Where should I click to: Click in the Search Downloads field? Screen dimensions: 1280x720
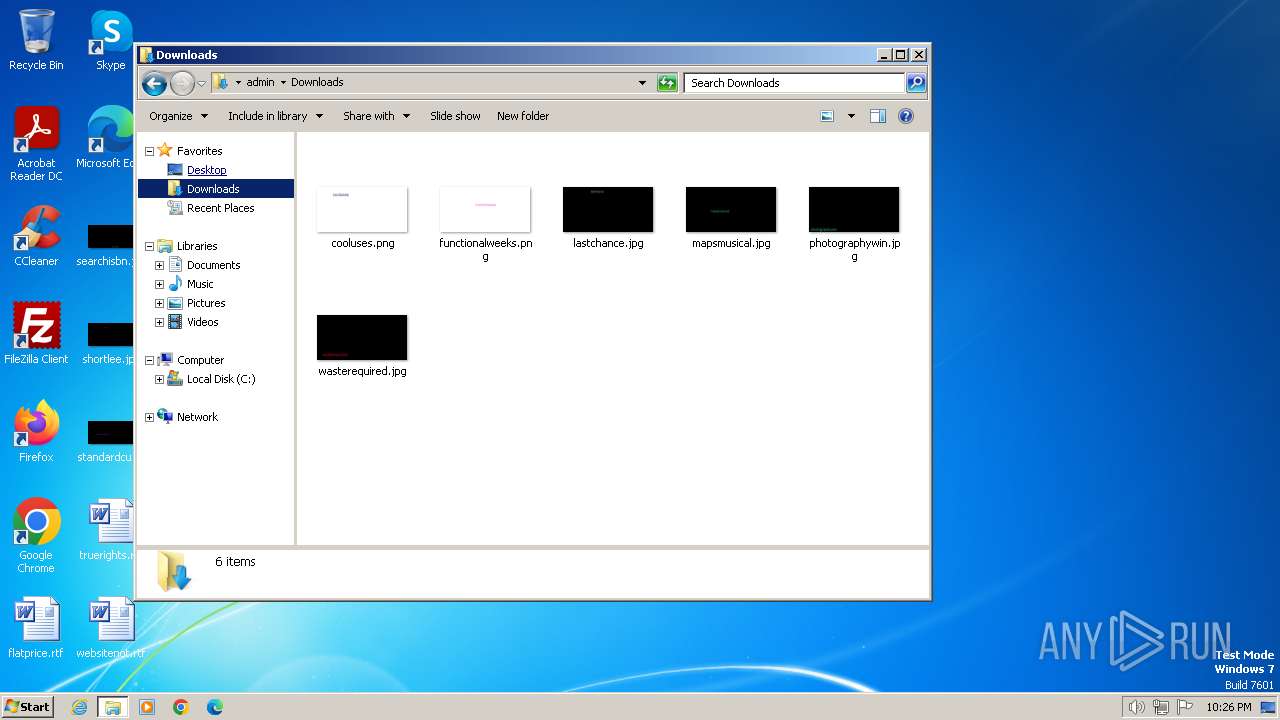795,83
